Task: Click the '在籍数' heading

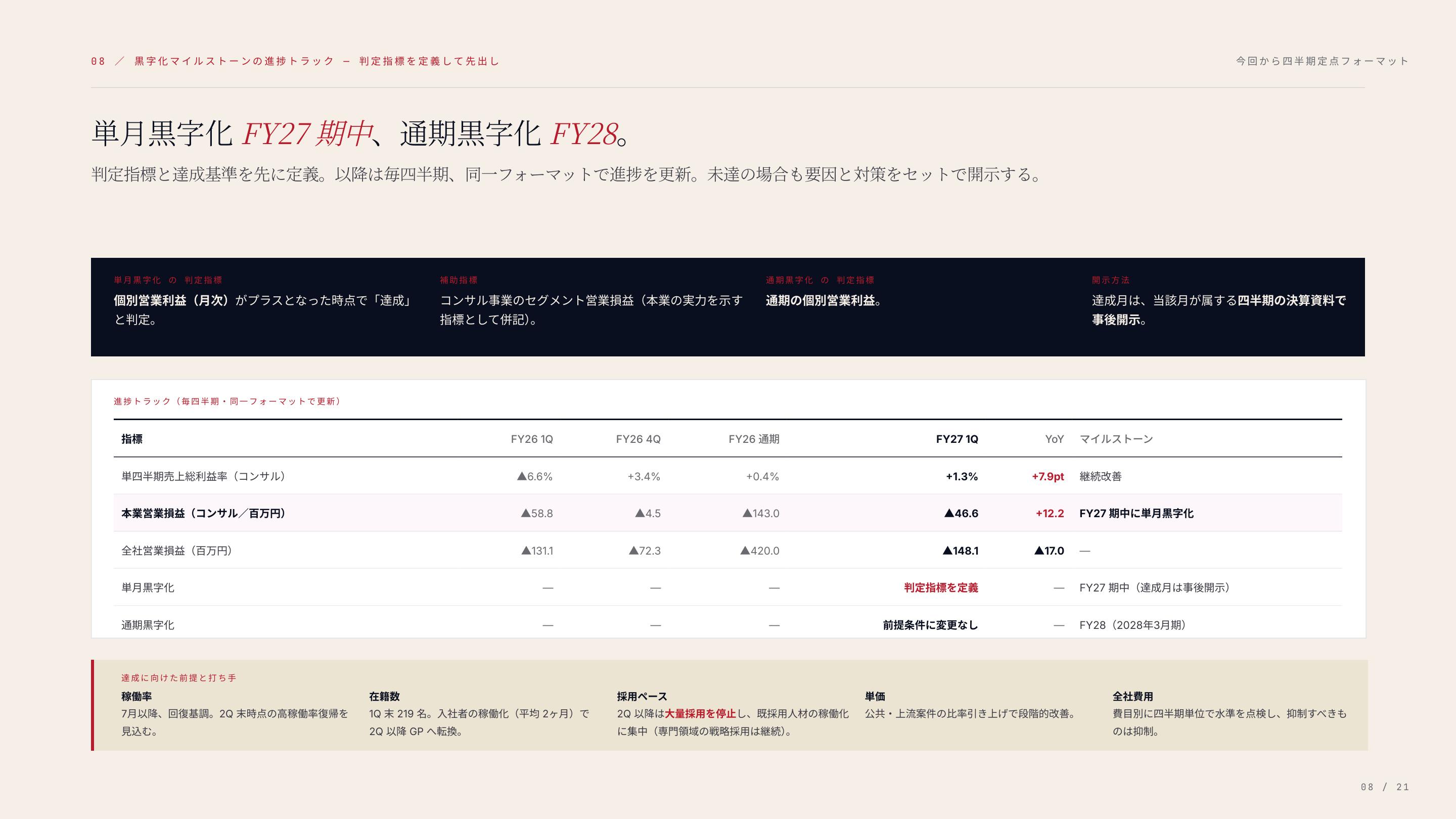Action: 384,696
